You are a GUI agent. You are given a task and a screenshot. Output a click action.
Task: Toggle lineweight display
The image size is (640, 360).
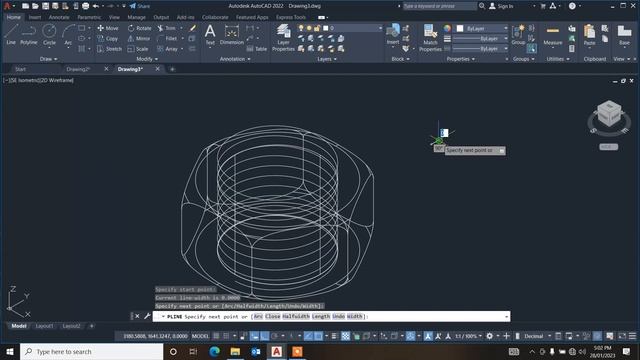pos(334,336)
